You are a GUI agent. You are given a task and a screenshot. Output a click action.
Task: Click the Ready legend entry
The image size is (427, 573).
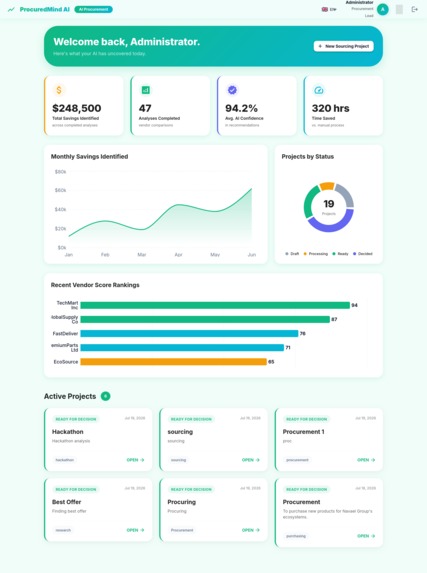point(340,254)
